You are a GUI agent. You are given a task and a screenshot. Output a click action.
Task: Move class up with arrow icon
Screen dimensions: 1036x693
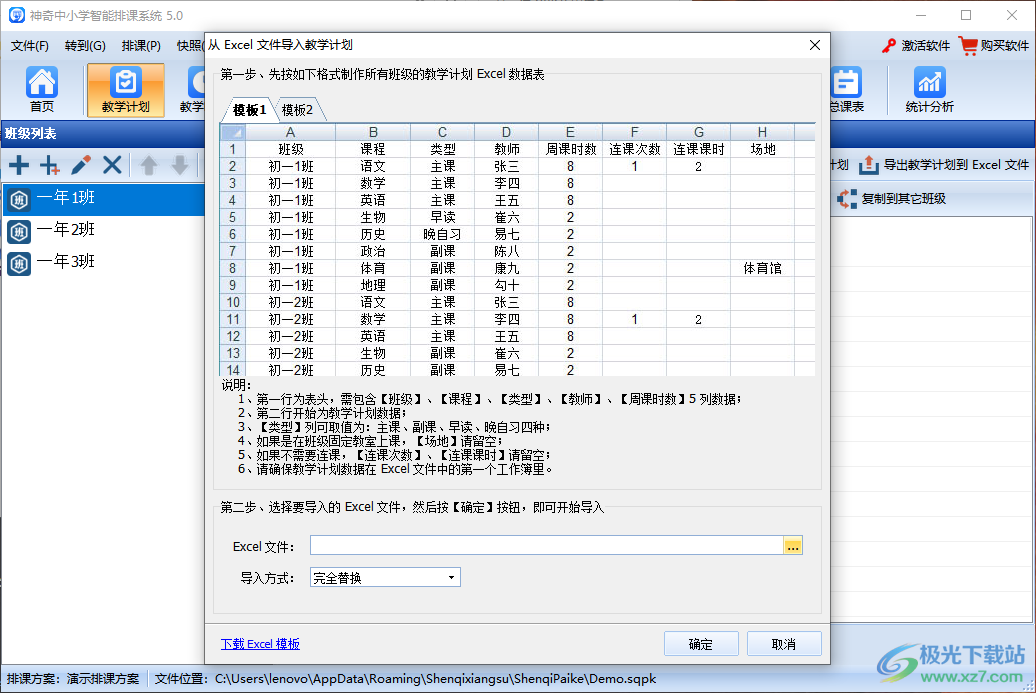149,164
